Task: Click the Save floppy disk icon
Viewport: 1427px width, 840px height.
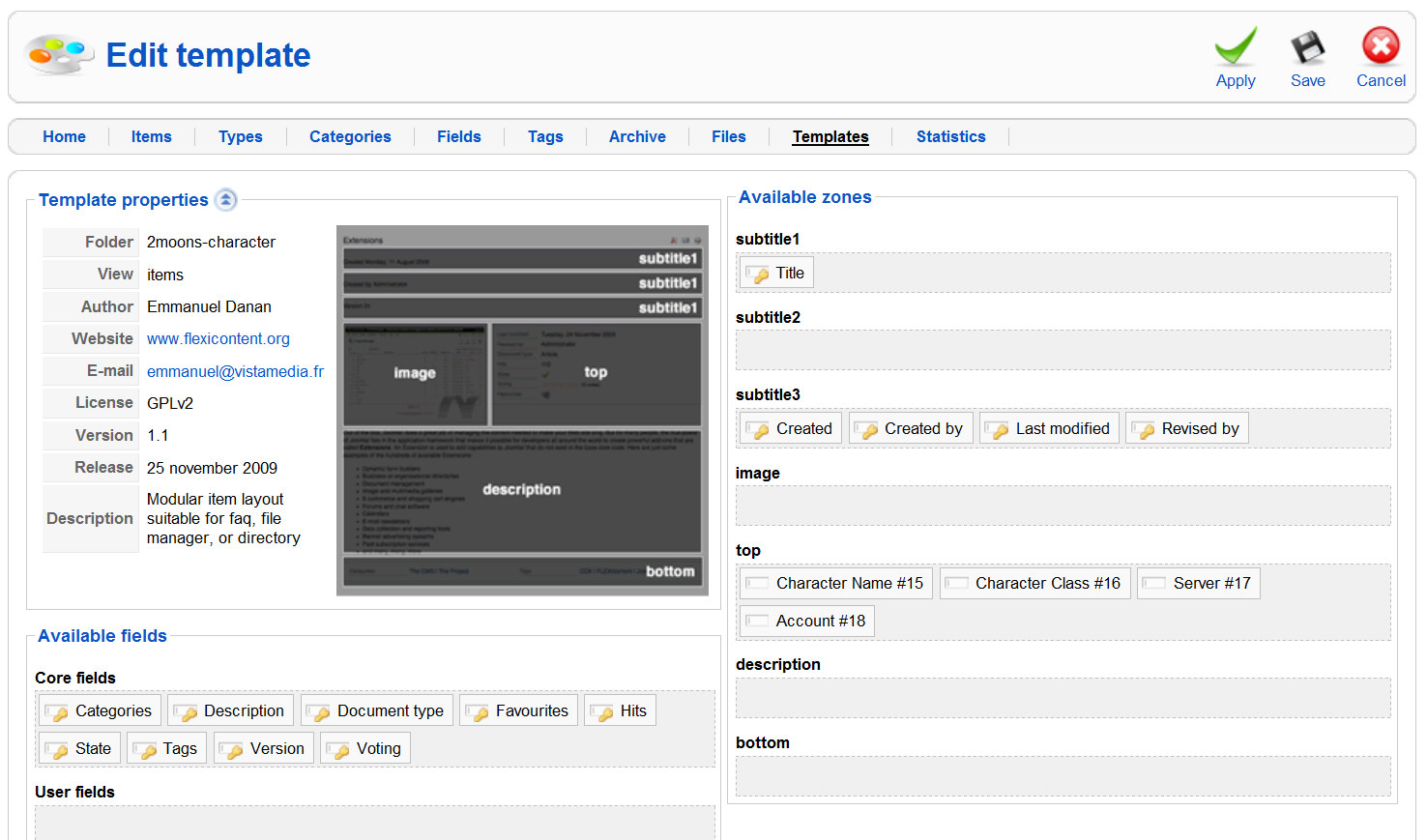Action: click(x=1307, y=47)
